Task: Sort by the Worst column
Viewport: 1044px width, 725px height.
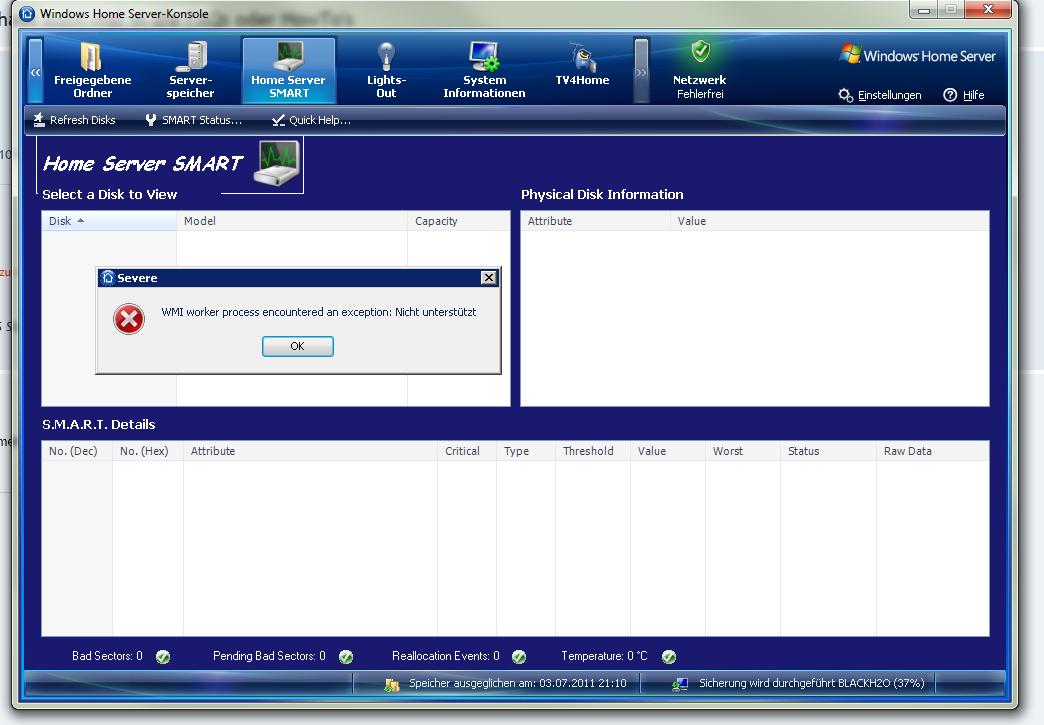Action: click(x=743, y=451)
